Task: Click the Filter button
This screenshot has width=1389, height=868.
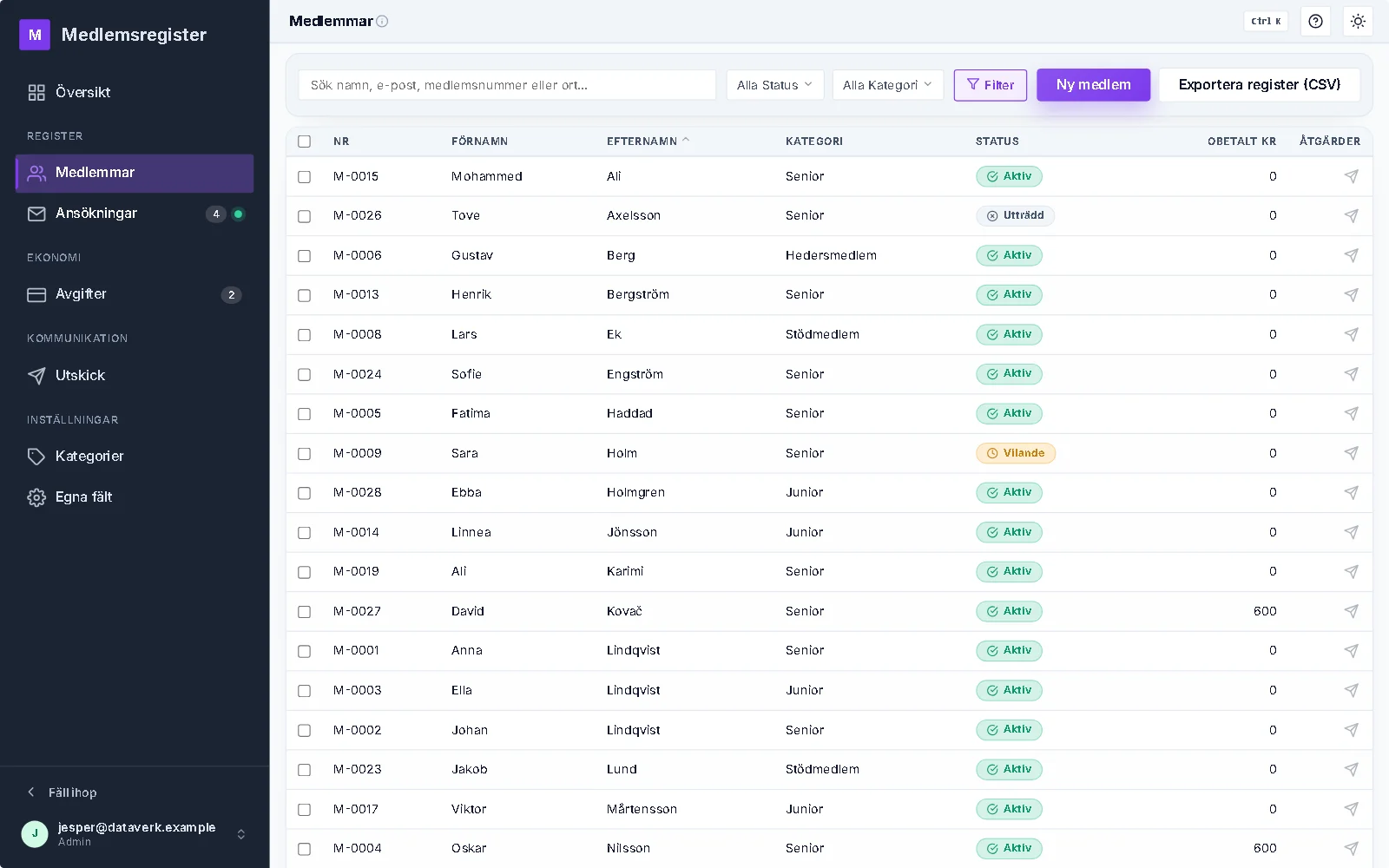Action: coord(991,85)
